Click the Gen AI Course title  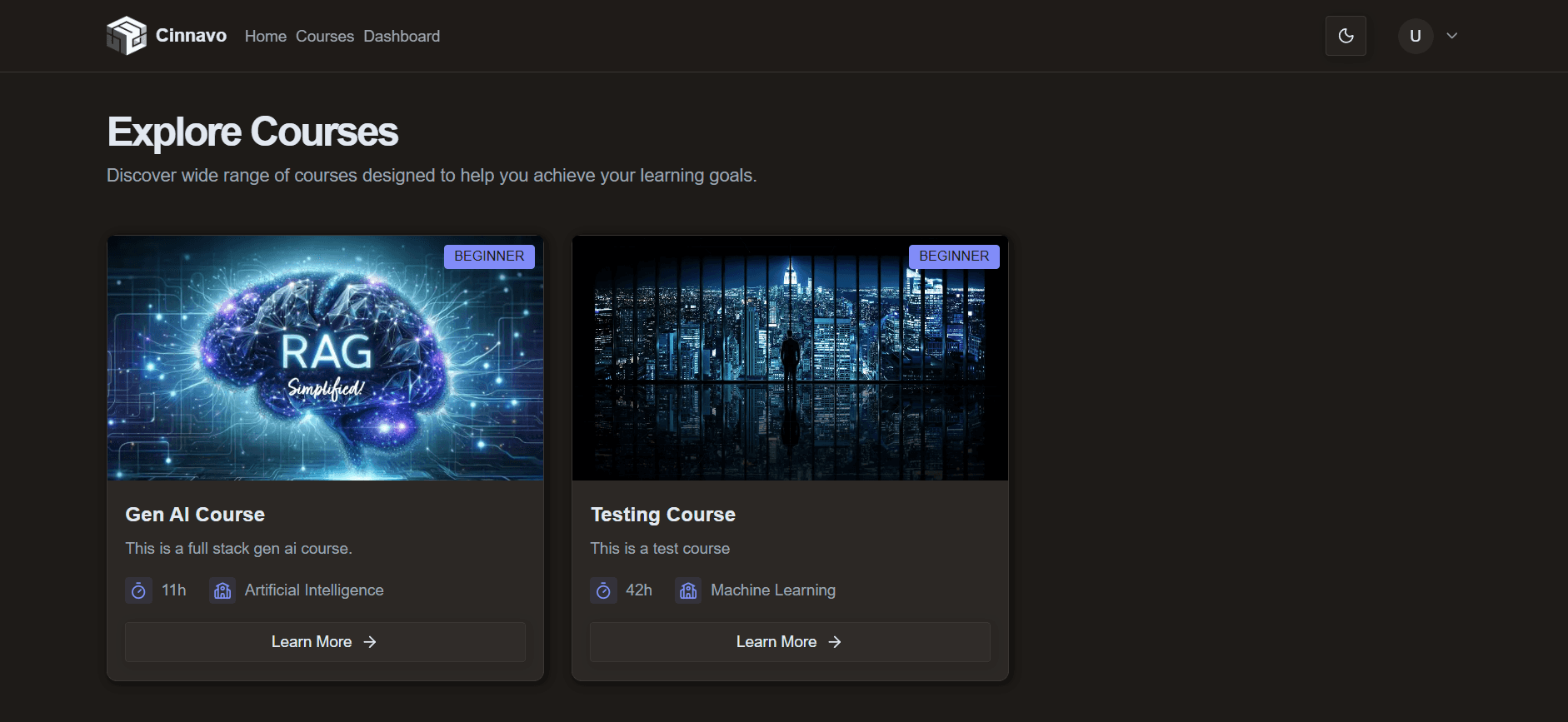click(195, 515)
